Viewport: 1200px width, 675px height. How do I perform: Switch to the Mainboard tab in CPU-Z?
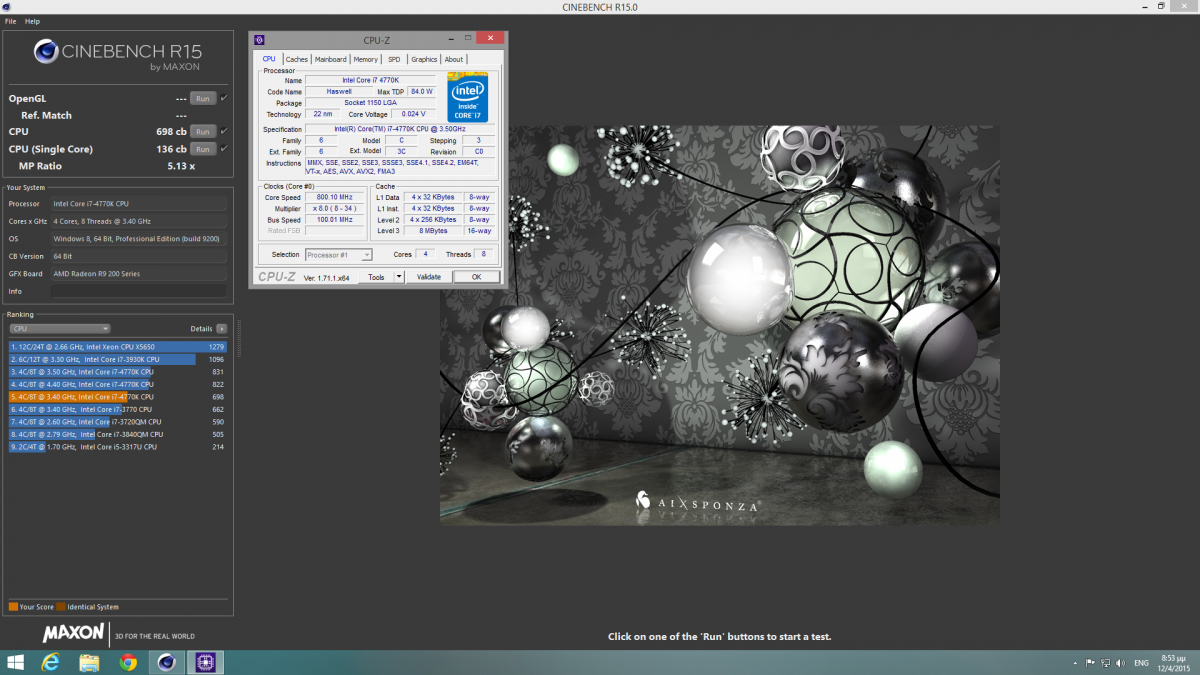[x=331, y=59]
